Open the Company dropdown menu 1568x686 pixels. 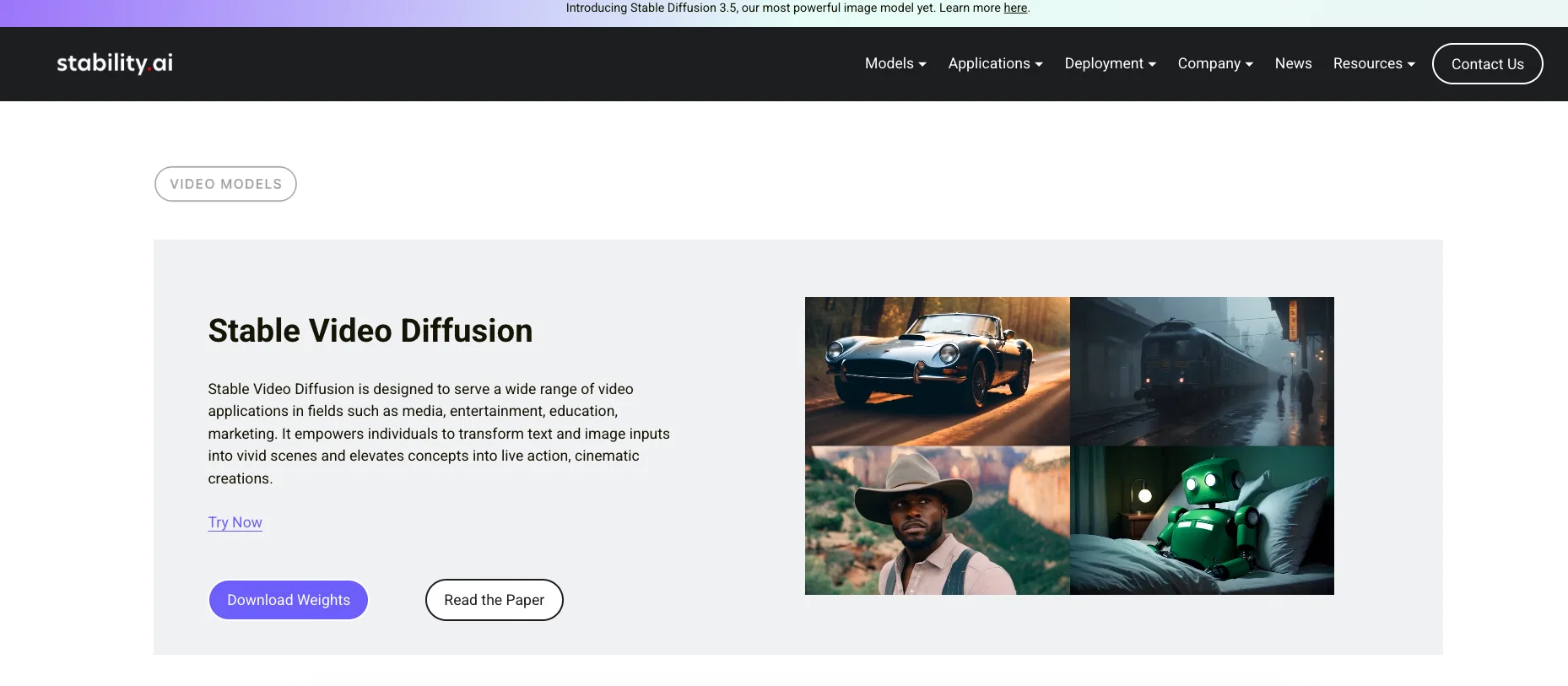coord(1215,63)
